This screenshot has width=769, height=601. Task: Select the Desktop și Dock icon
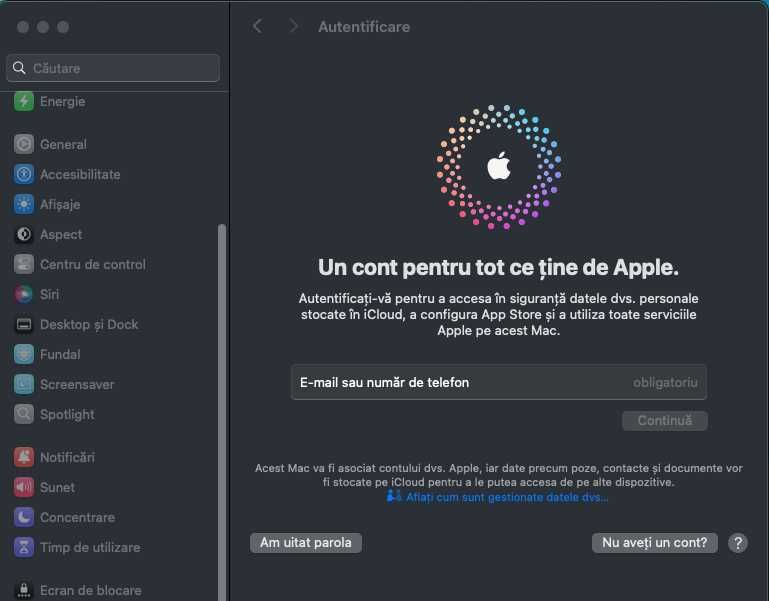(x=24, y=324)
